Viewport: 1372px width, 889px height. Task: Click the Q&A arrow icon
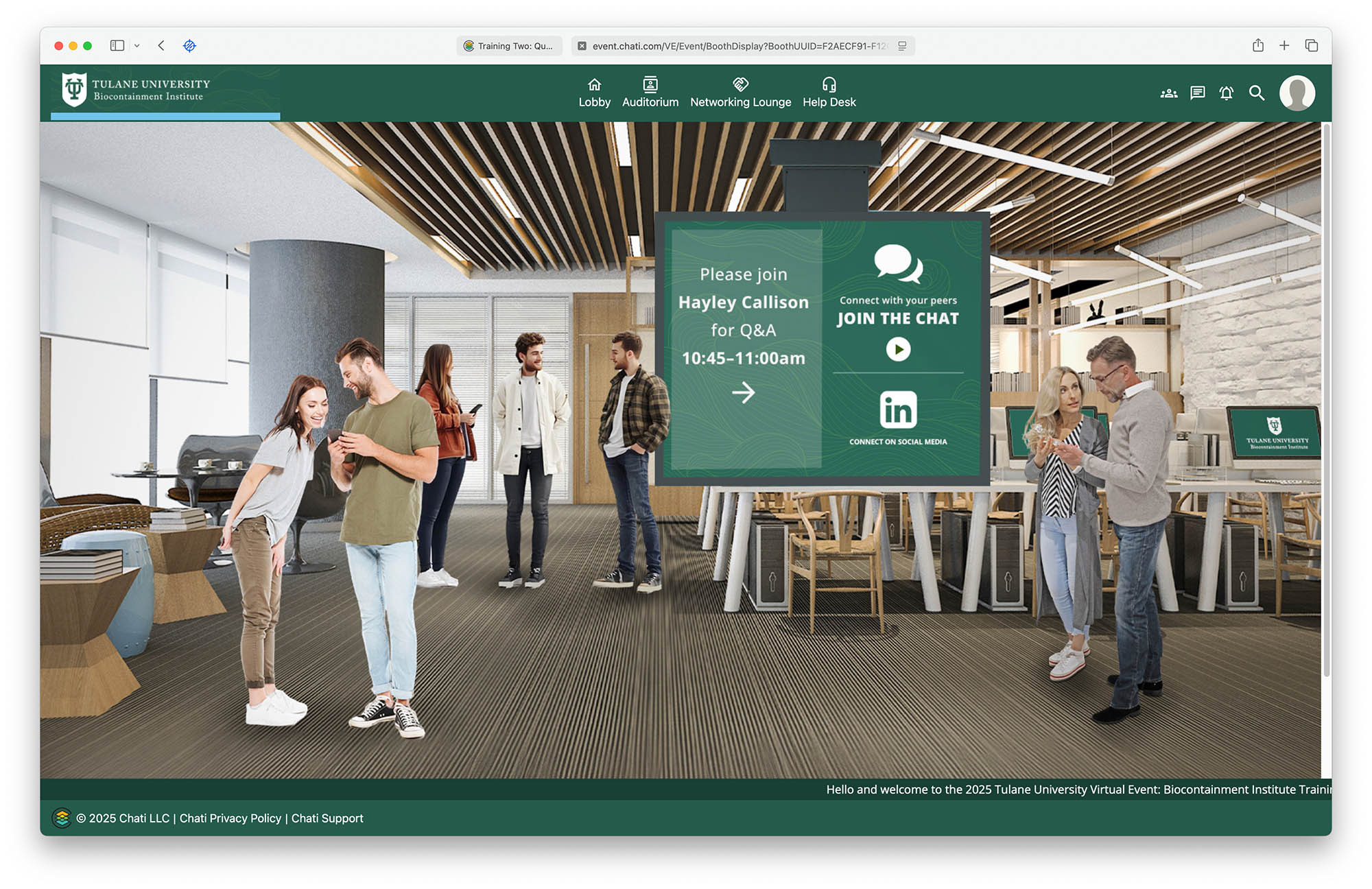[x=743, y=392]
